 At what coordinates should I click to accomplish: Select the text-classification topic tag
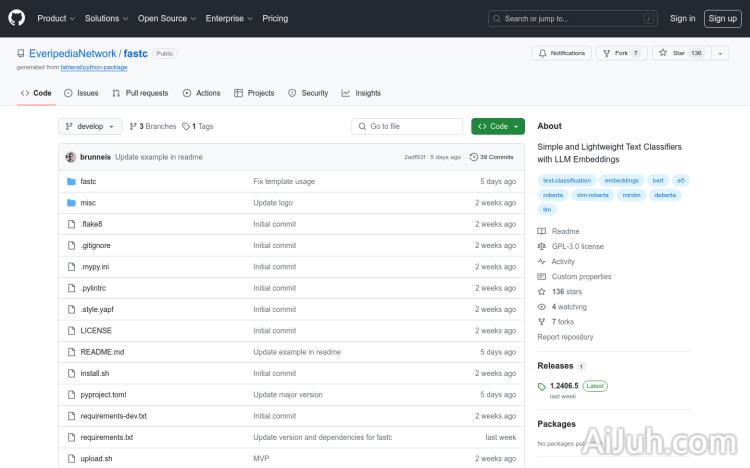click(565, 180)
